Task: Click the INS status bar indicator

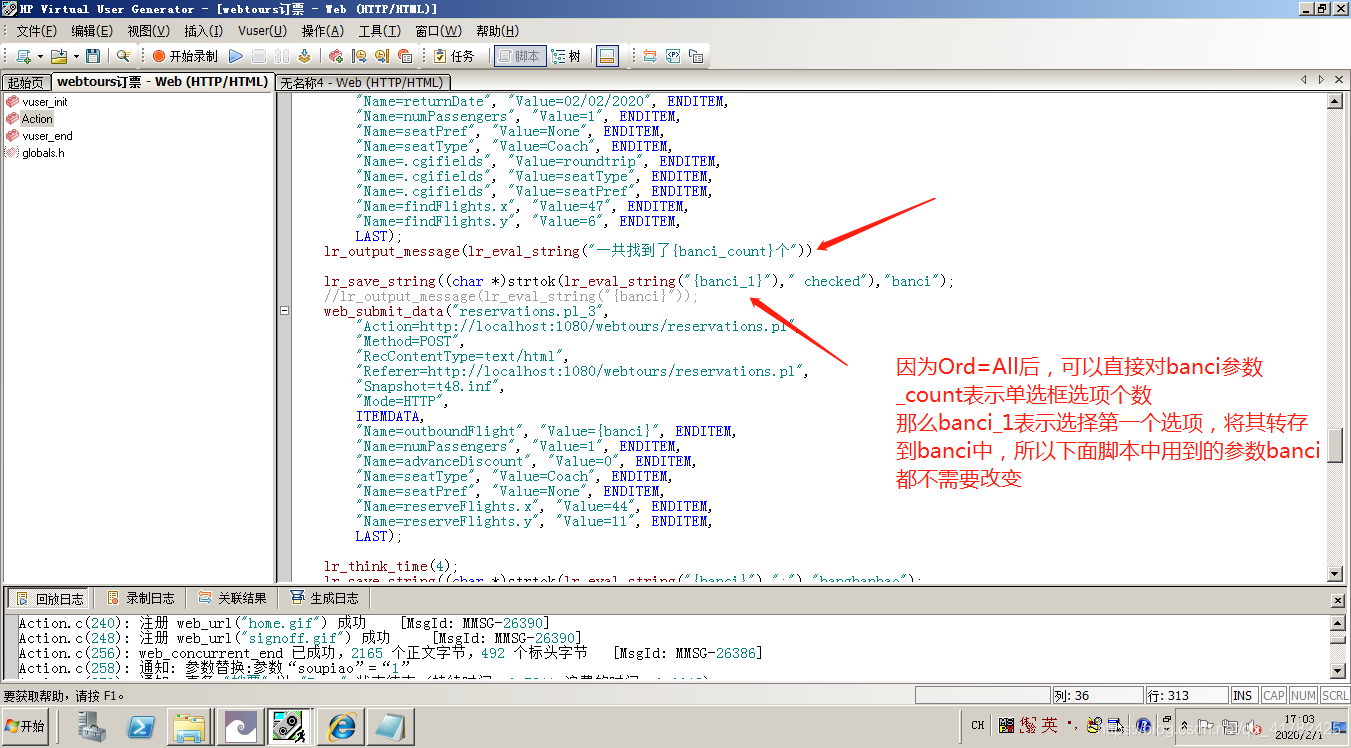Action: point(1243,695)
